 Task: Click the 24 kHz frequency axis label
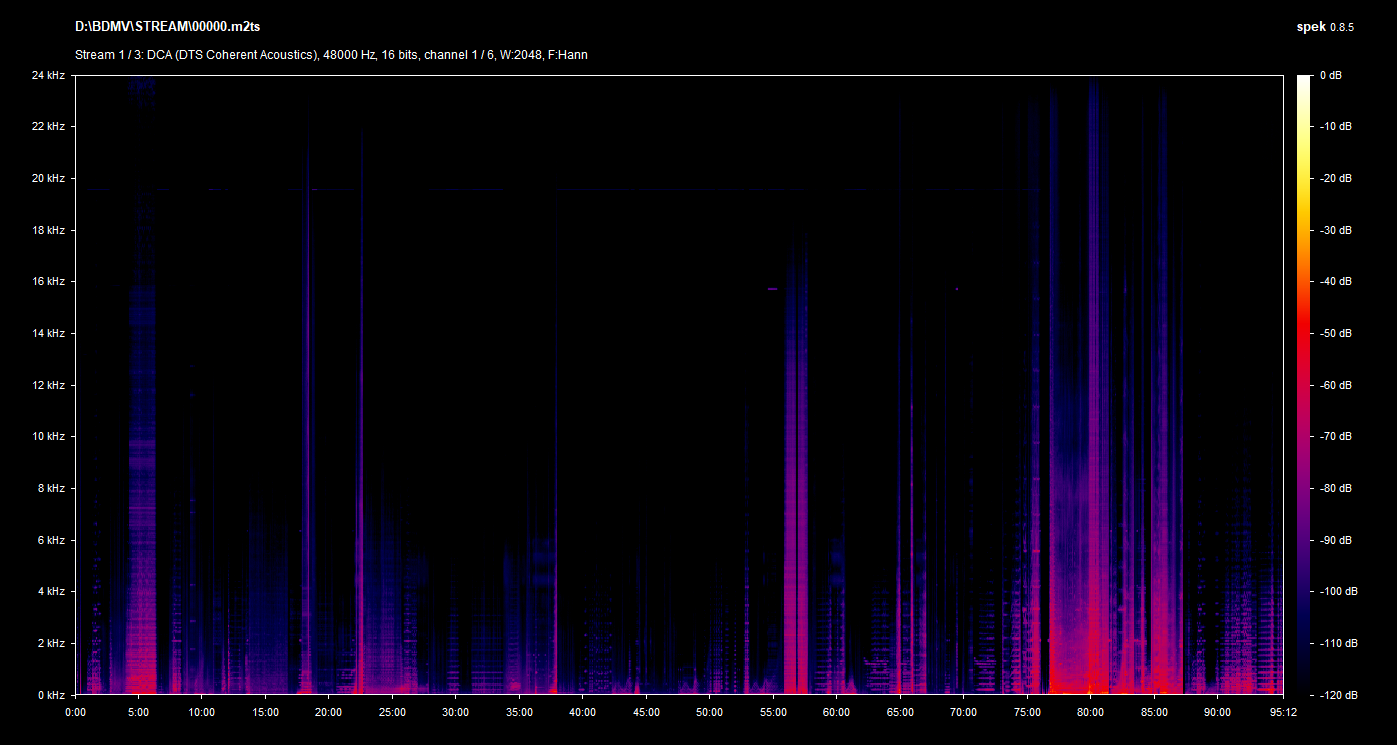coord(47,75)
